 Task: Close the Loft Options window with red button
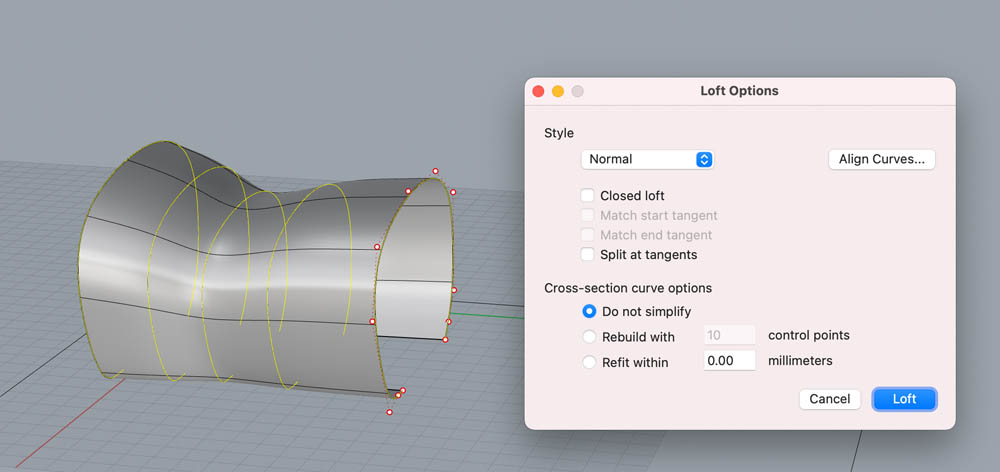538,91
